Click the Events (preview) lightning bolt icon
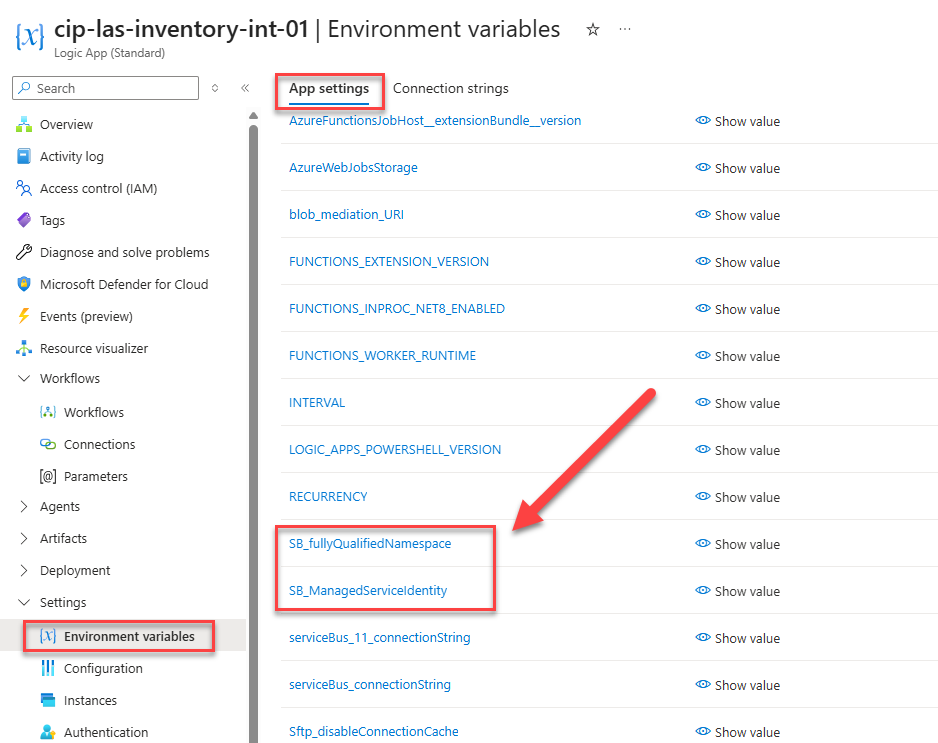938x743 pixels. click(24, 316)
